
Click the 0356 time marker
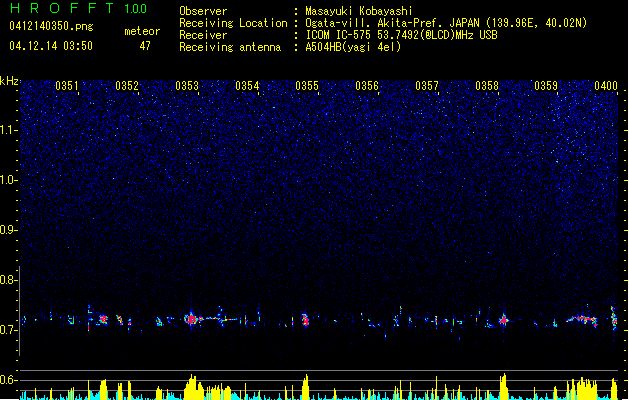[367, 86]
